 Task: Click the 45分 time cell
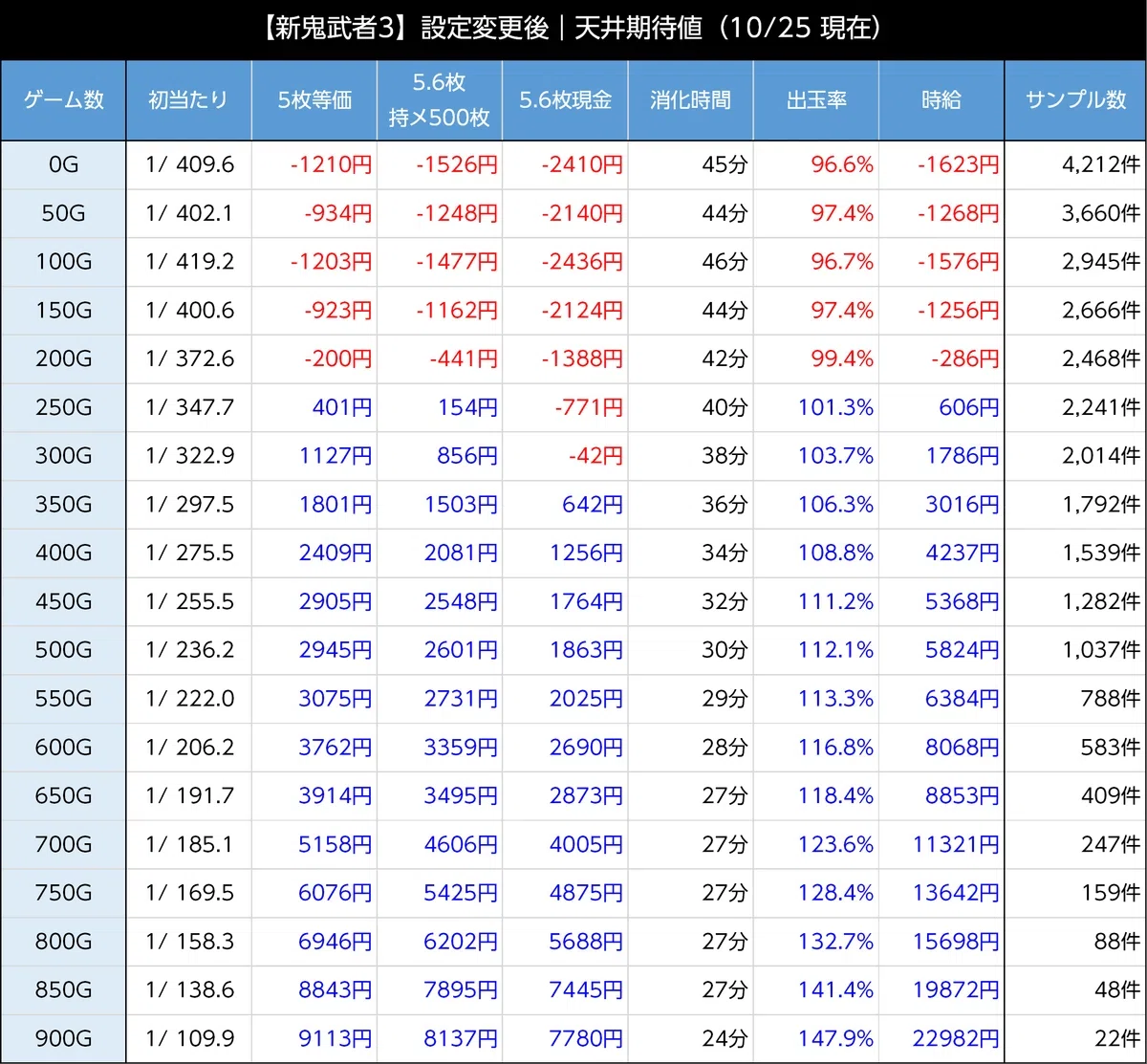[690, 165]
